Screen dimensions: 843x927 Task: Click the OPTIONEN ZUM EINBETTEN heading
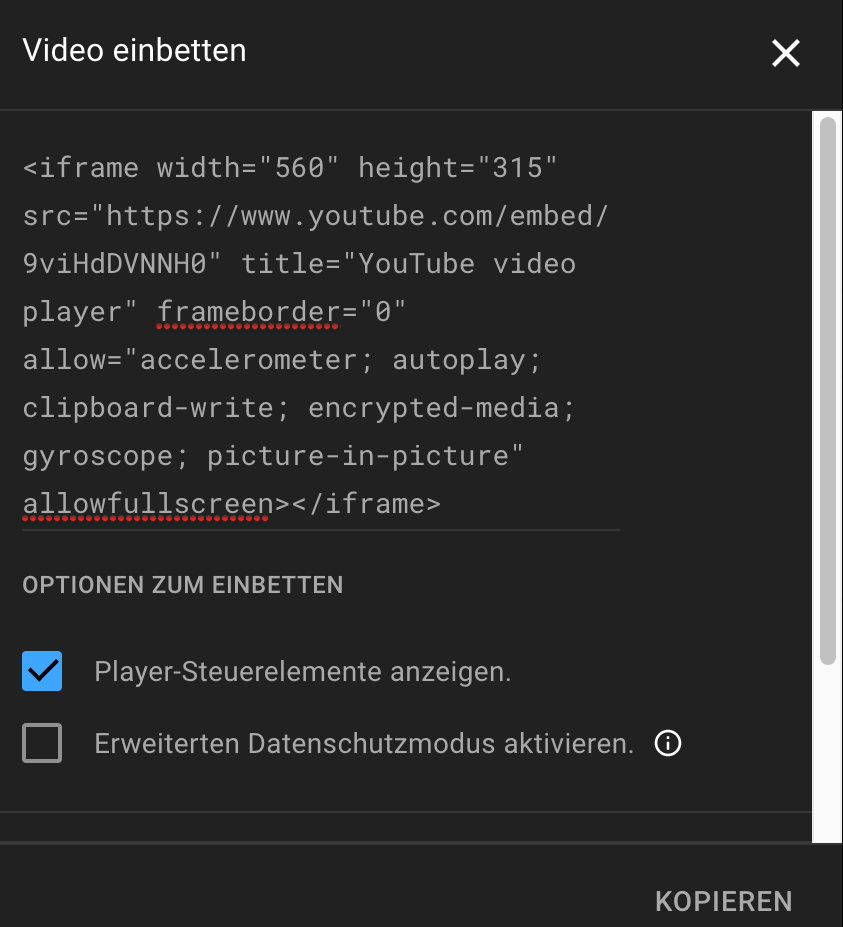[x=182, y=585]
